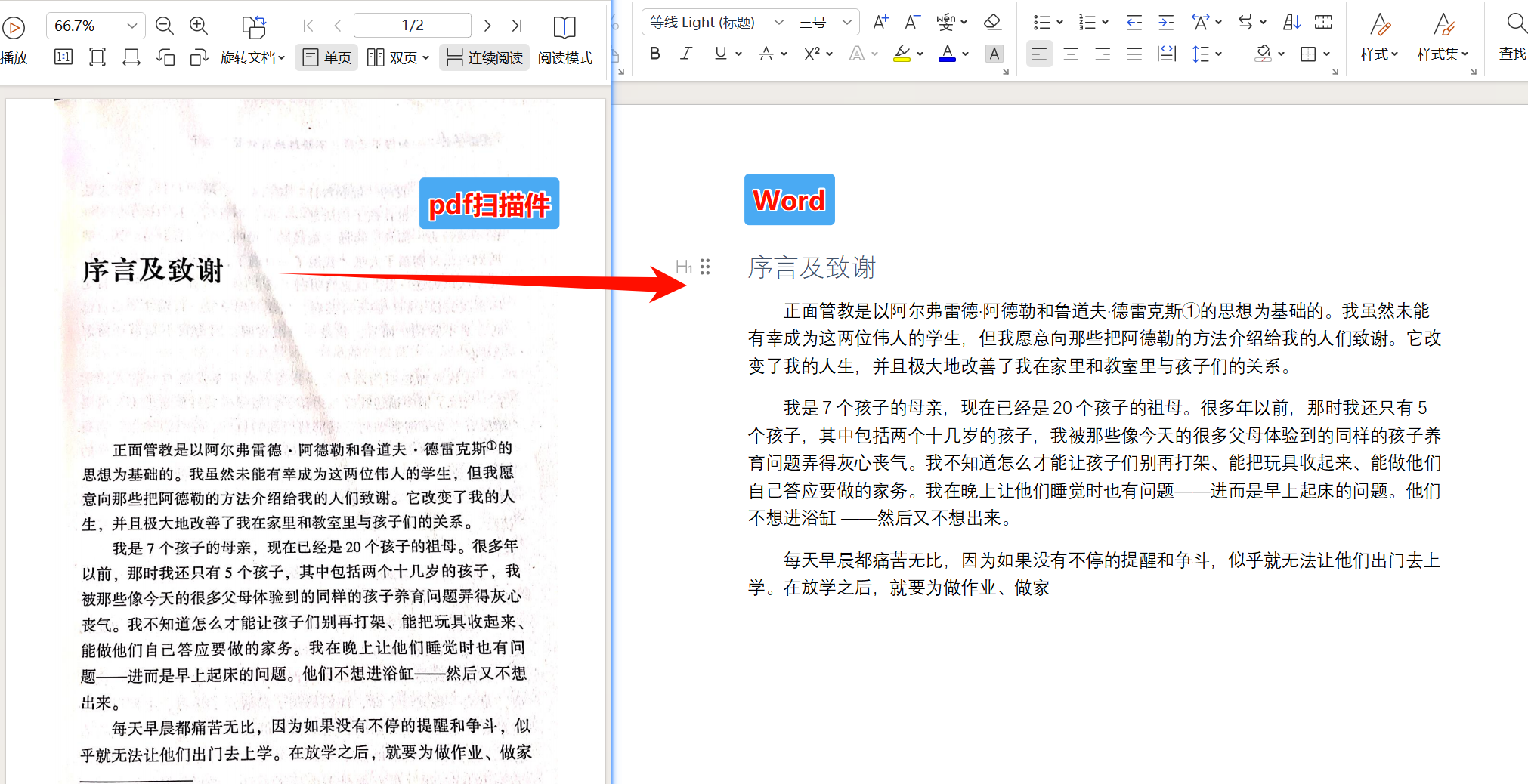Click the 播放 play icon

point(14,27)
